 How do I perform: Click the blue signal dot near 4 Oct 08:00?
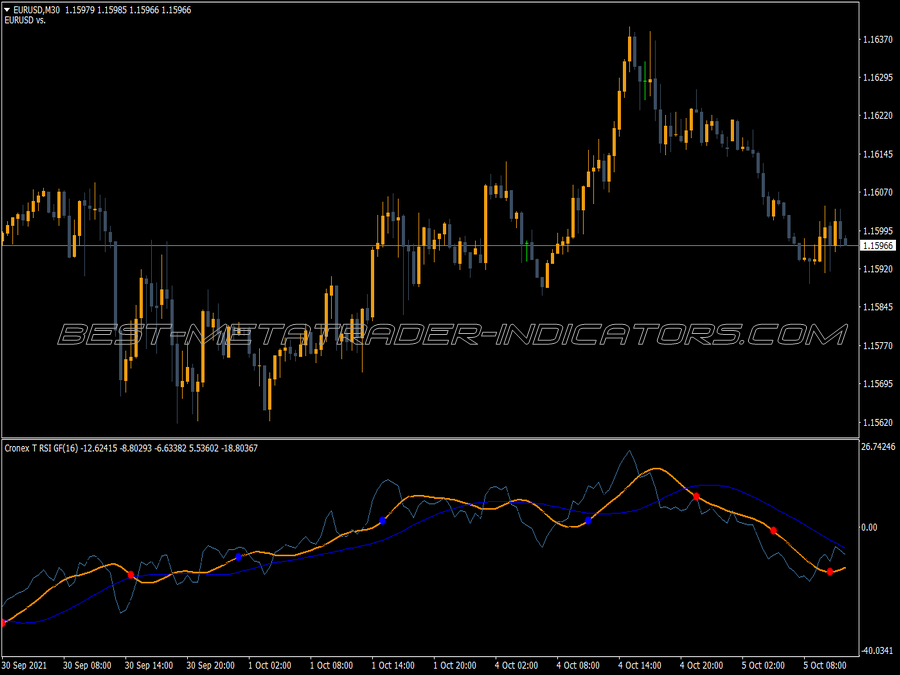pyautogui.click(x=588, y=521)
